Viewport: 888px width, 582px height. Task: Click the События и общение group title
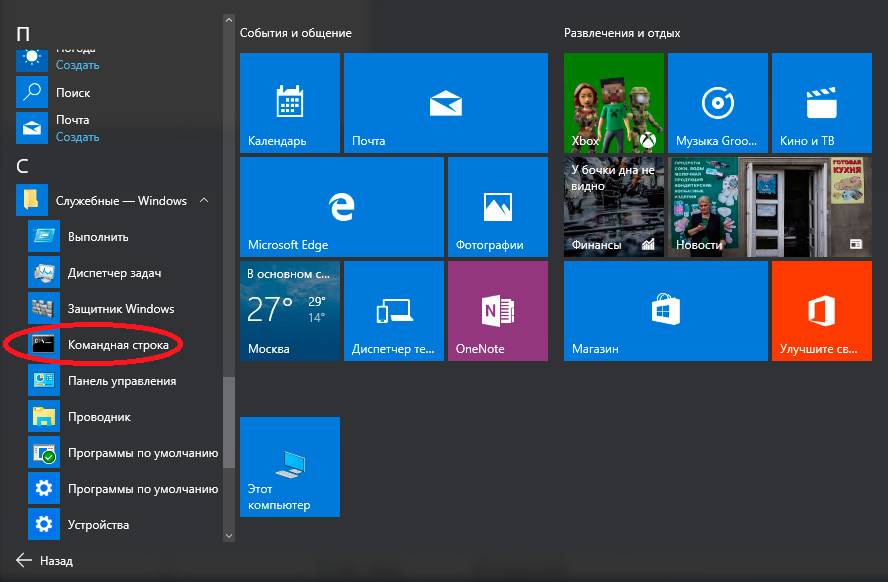click(295, 33)
